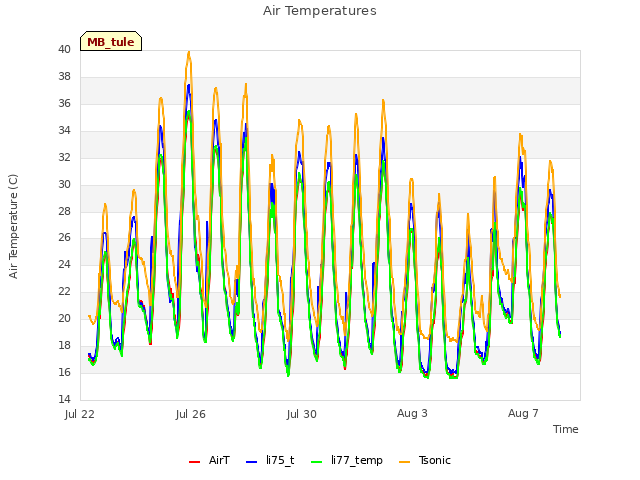Toggle the Tsonic legend entry
Image resolution: width=640 pixels, height=480 pixels.
click(x=425, y=460)
